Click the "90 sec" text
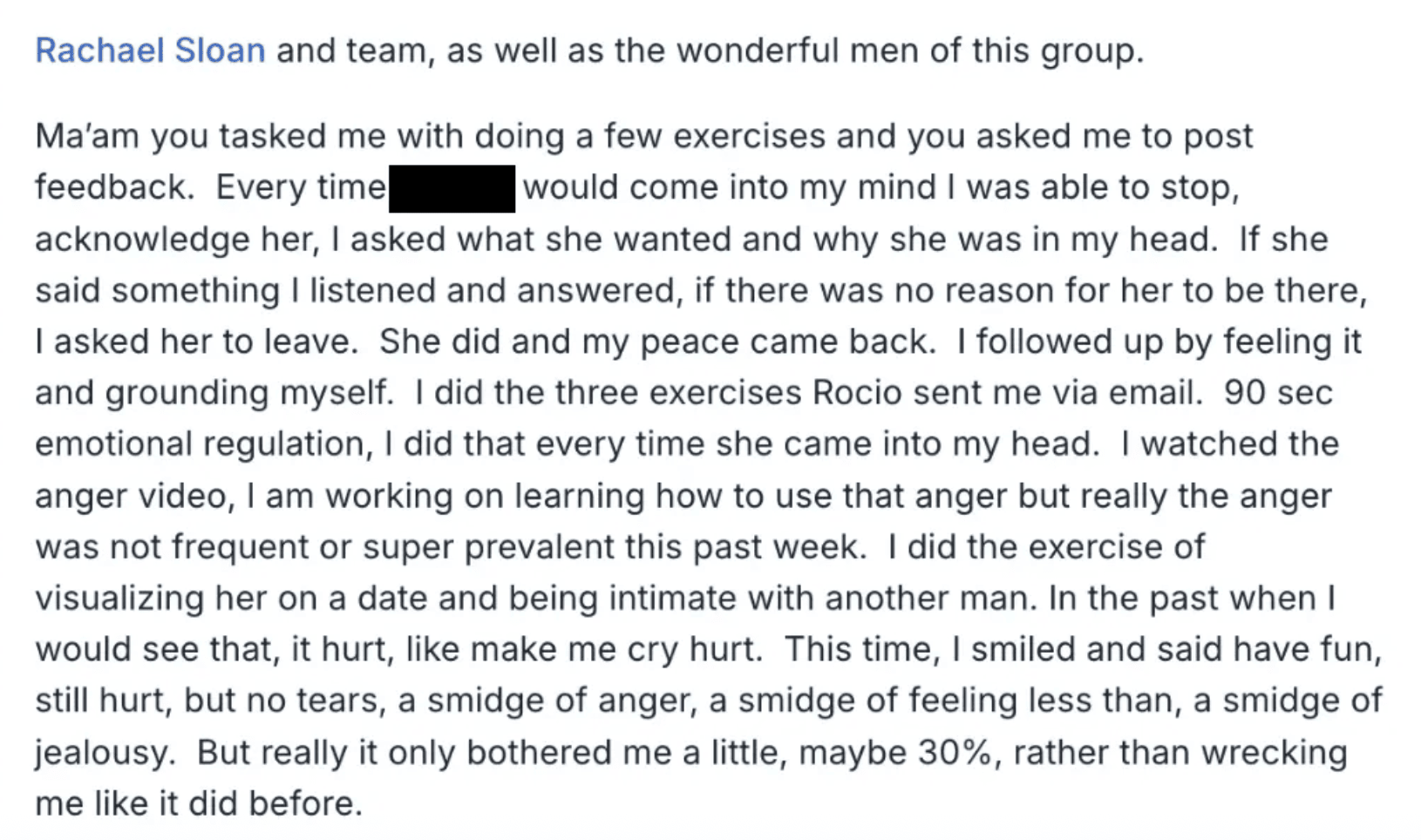Image resolution: width=1421 pixels, height=840 pixels. coord(1277,393)
